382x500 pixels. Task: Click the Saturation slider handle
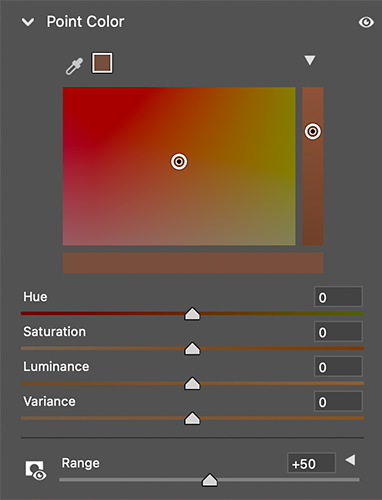[192, 349]
